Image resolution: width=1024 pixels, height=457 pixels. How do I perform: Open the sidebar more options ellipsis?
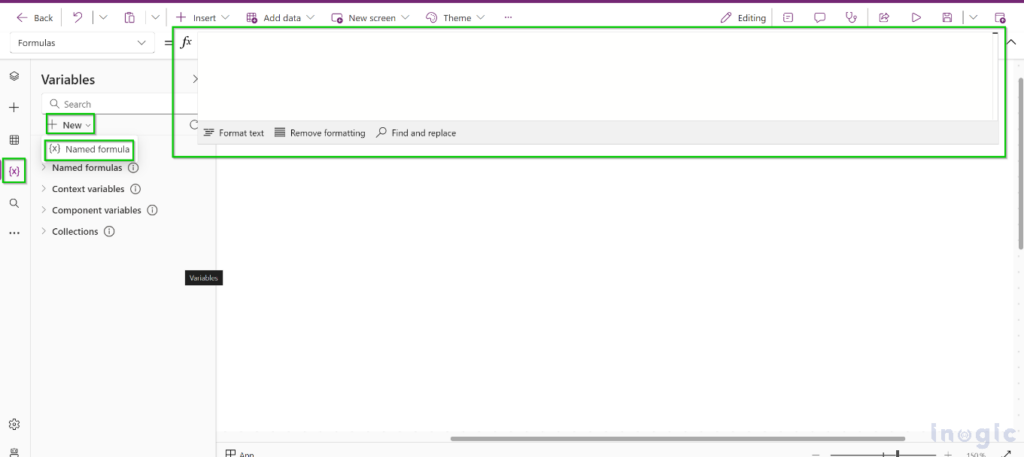(x=14, y=233)
